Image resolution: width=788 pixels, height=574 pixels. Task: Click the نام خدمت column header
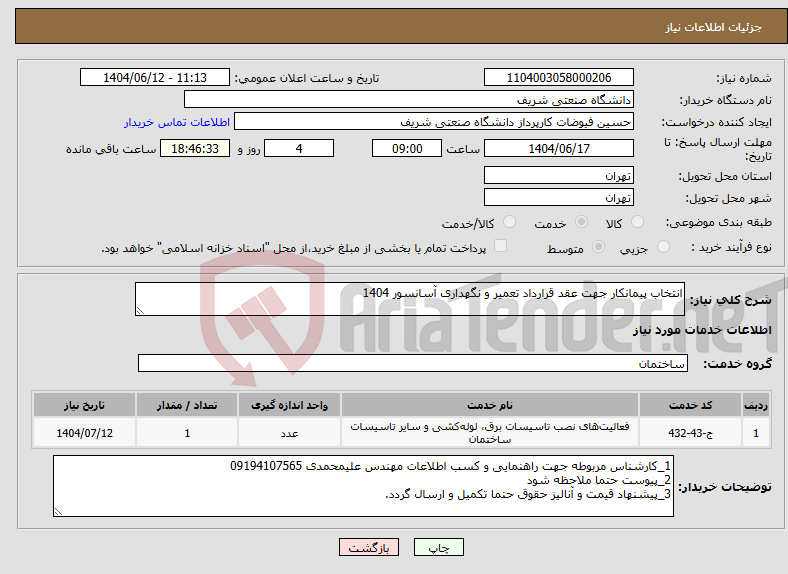point(489,405)
